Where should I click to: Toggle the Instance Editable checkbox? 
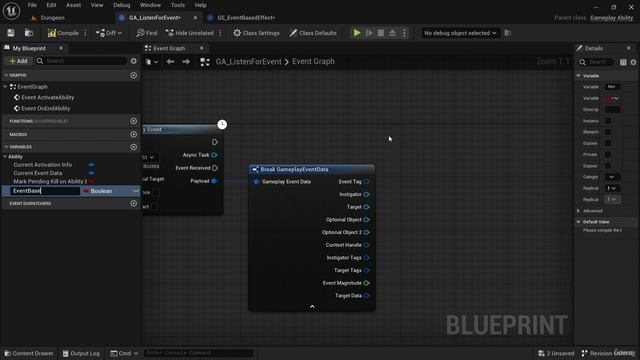coord(608,121)
